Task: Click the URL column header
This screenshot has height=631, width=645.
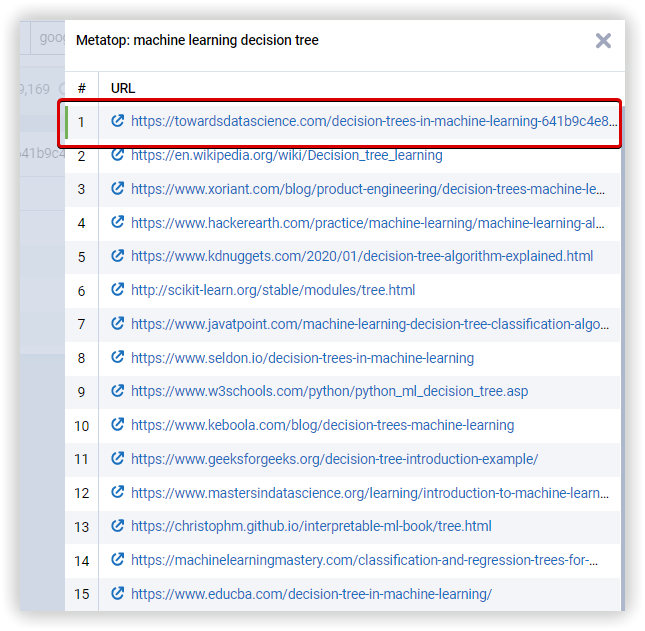Action: [123, 88]
